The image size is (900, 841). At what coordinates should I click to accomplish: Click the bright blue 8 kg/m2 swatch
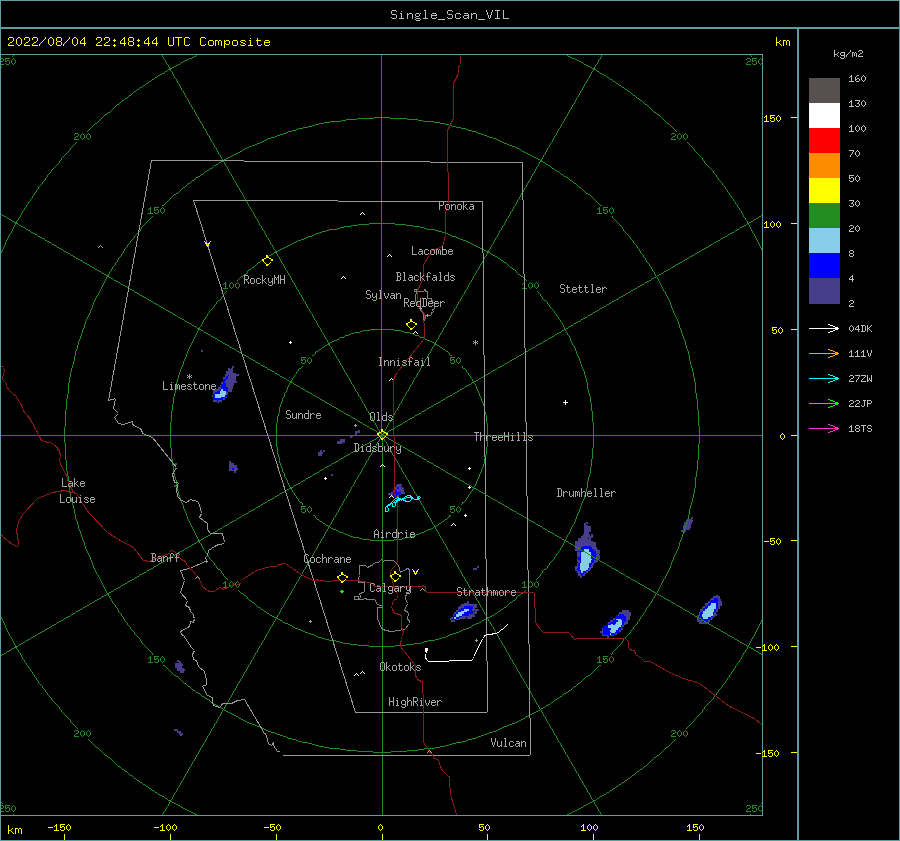click(824, 265)
